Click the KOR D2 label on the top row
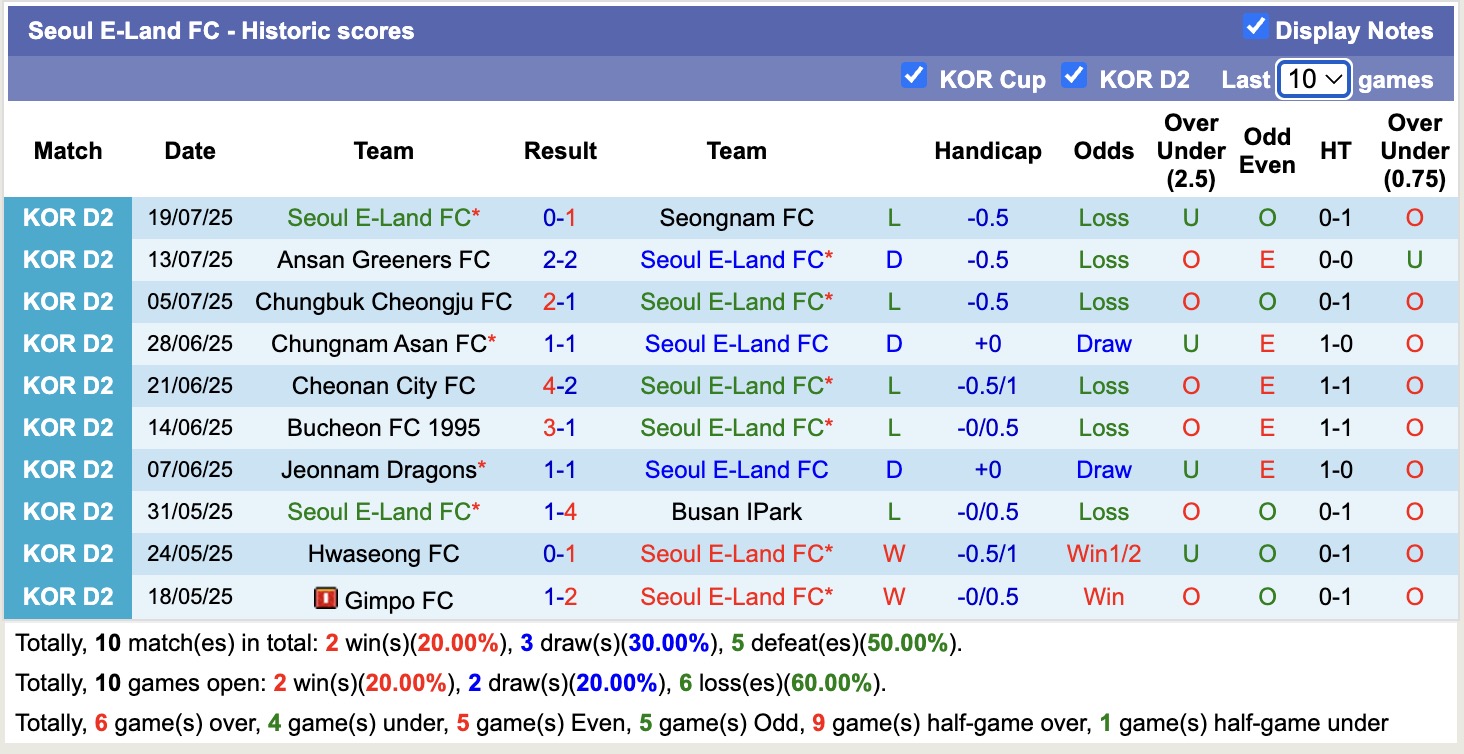This screenshot has width=1464, height=754. (69, 217)
